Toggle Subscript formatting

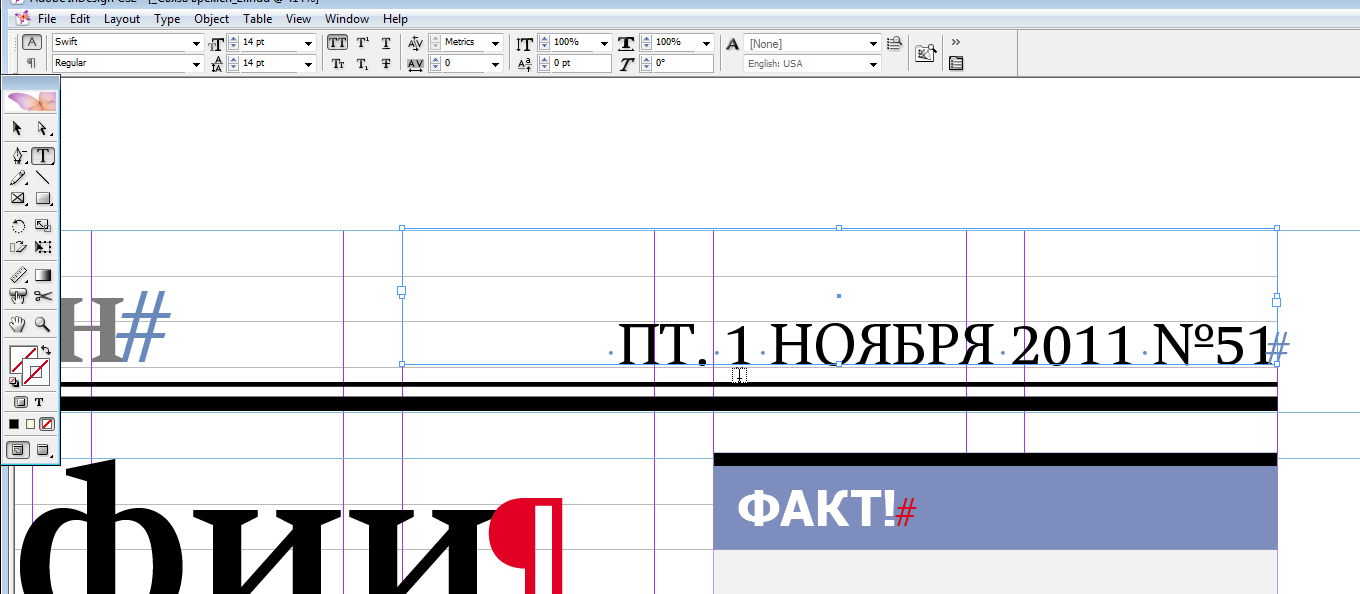[364, 64]
